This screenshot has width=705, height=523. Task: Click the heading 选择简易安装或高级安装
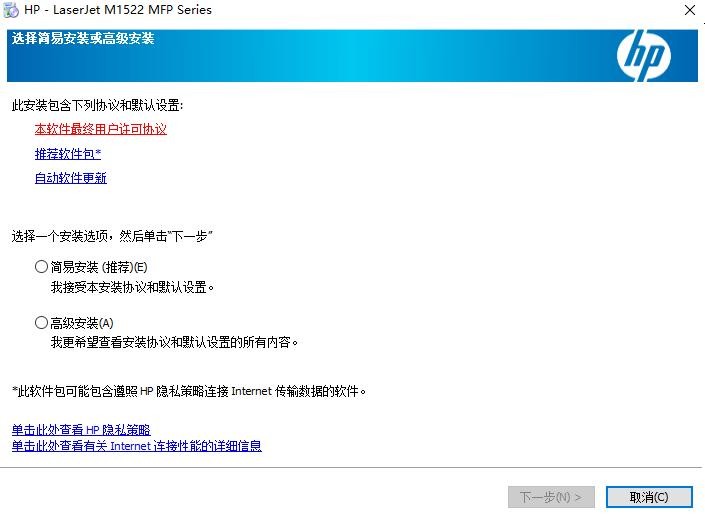click(x=83, y=38)
